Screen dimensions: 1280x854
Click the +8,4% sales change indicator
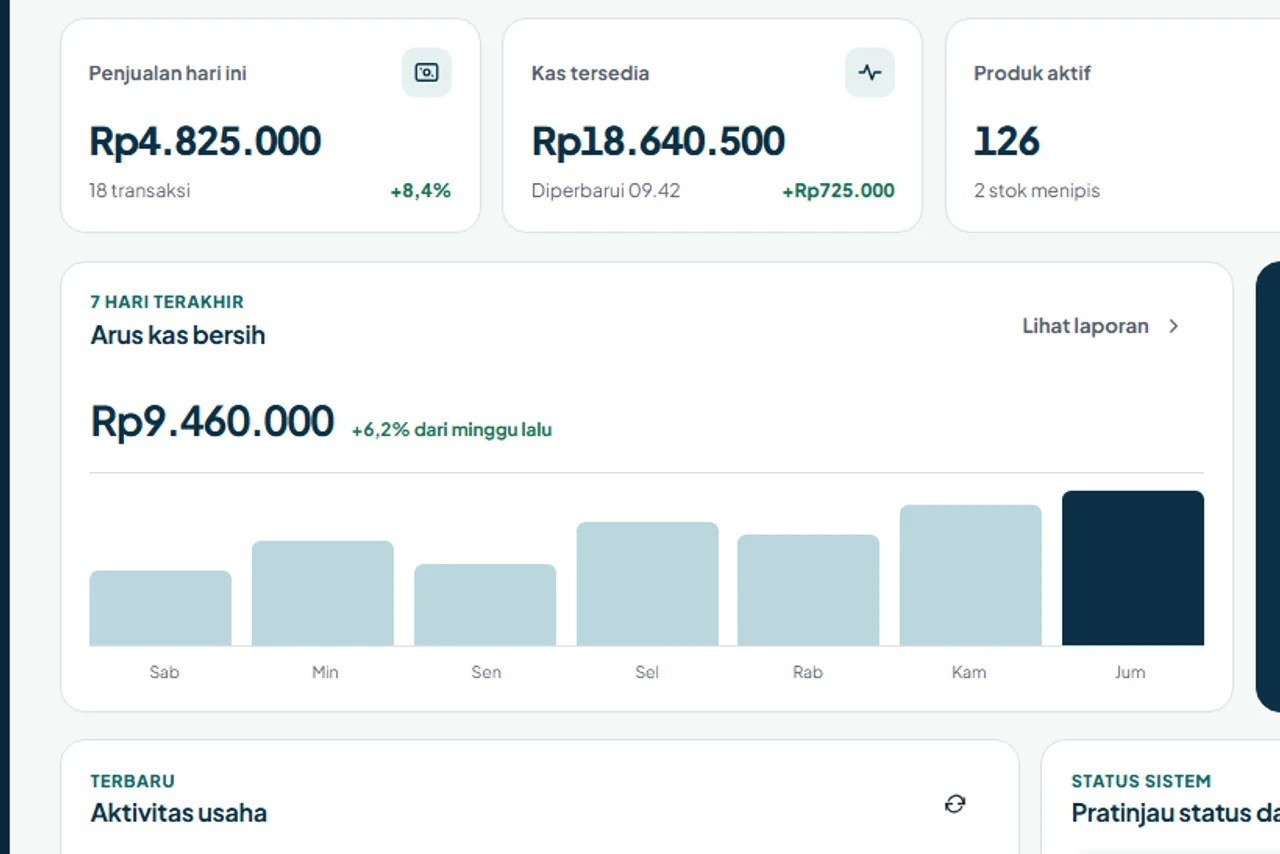(x=421, y=191)
